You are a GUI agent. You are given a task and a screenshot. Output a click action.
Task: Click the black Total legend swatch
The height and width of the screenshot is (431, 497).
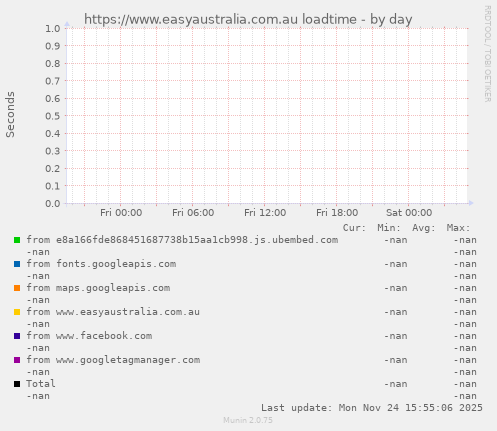17,384
